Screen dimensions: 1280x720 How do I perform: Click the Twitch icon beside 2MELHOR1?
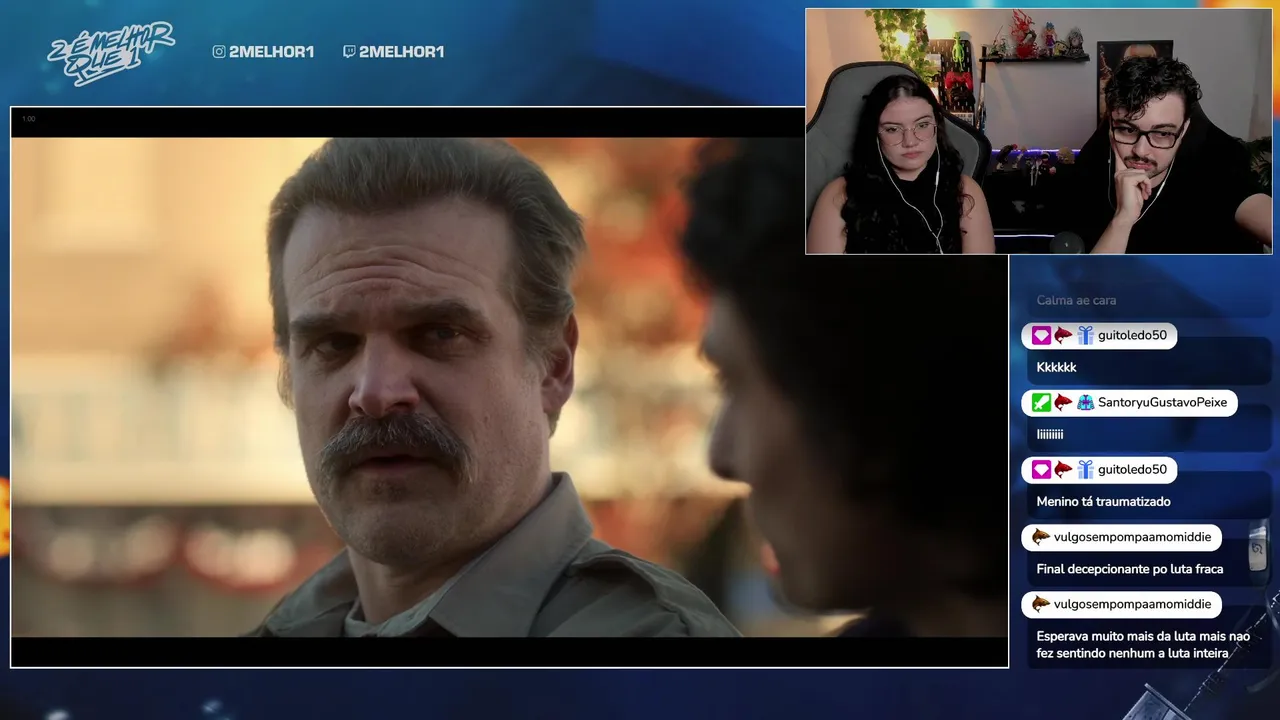349,52
